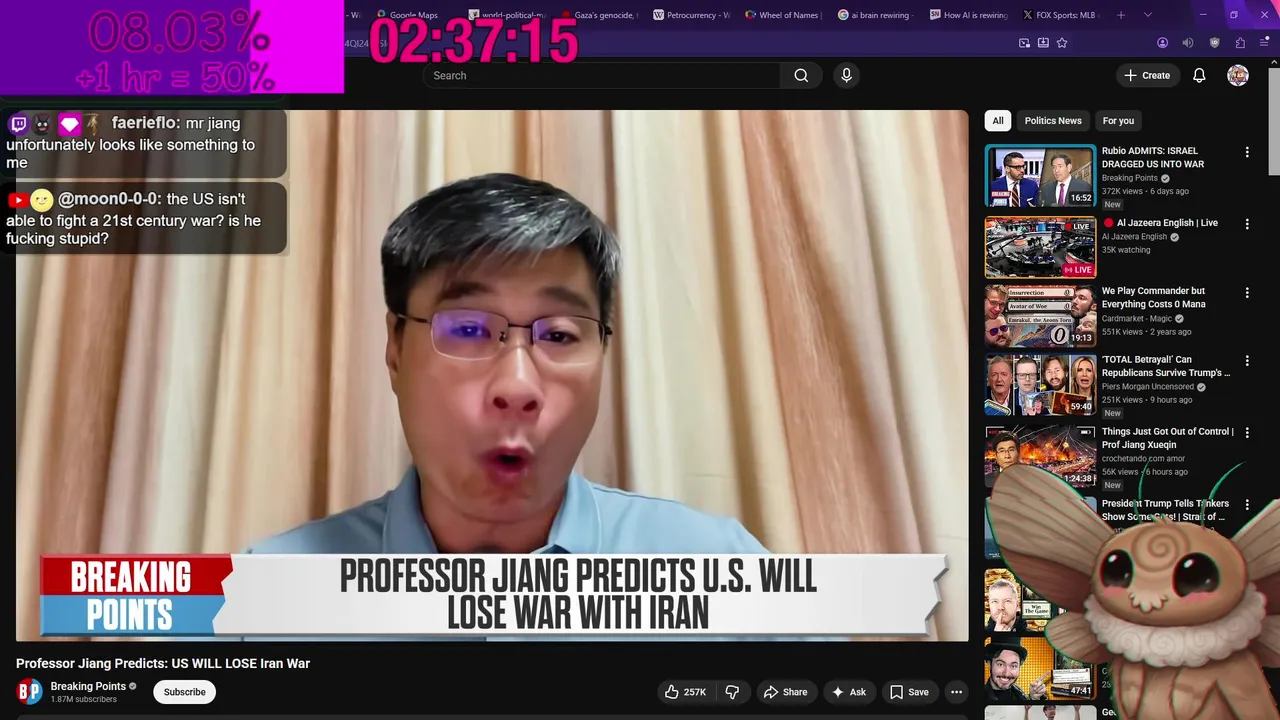Open options for President Trump Tells Tankers video

1246,504
